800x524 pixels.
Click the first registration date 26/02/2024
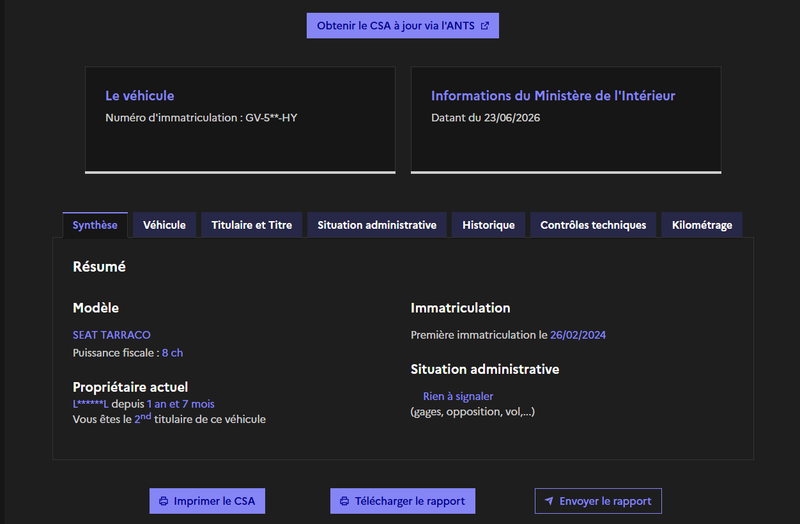pos(578,335)
